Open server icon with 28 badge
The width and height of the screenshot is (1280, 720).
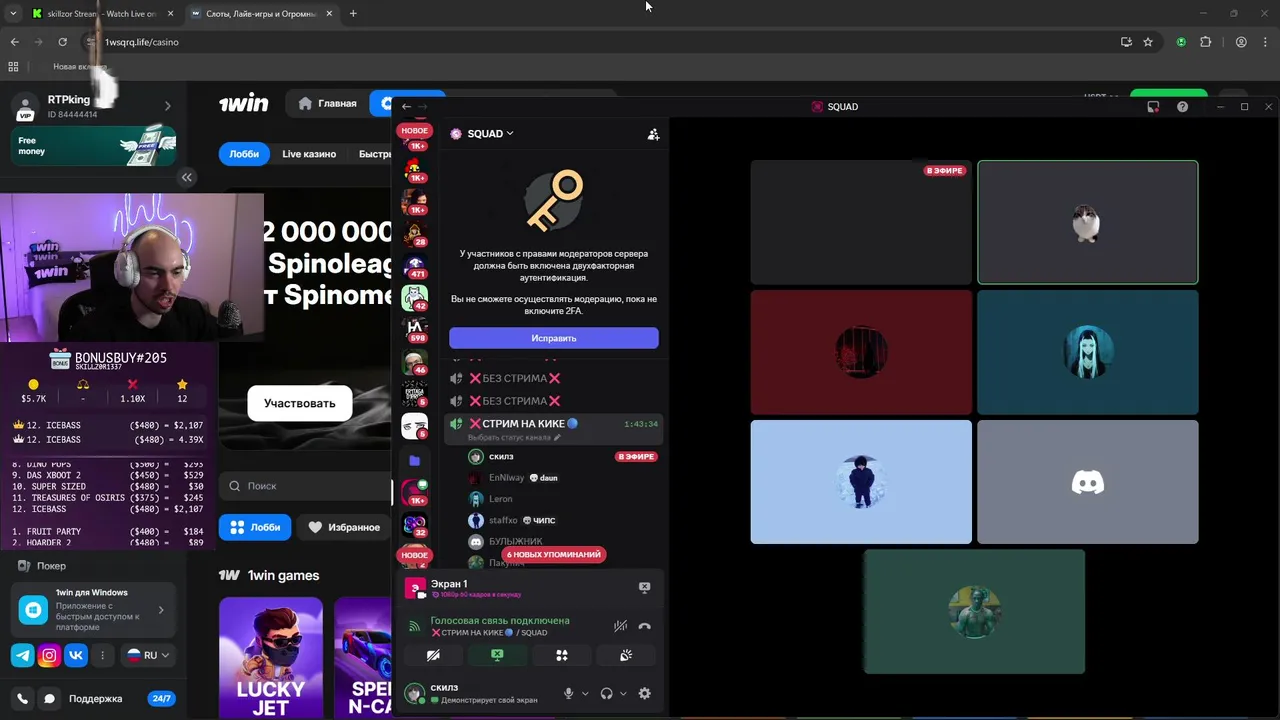tap(414, 234)
